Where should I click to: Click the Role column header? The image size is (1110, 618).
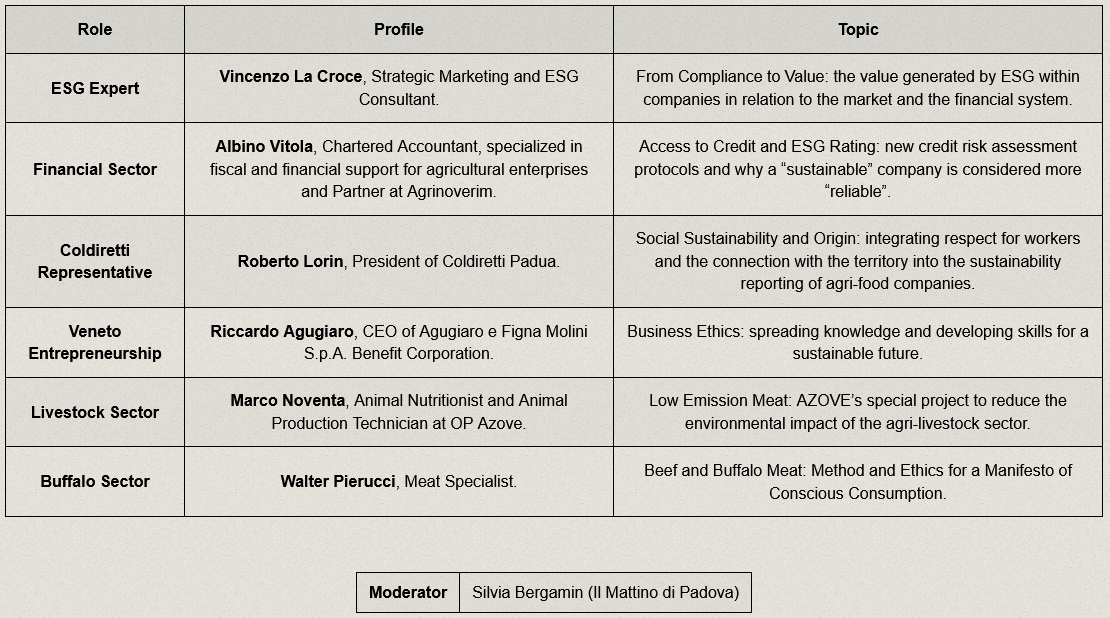tap(95, 30)
